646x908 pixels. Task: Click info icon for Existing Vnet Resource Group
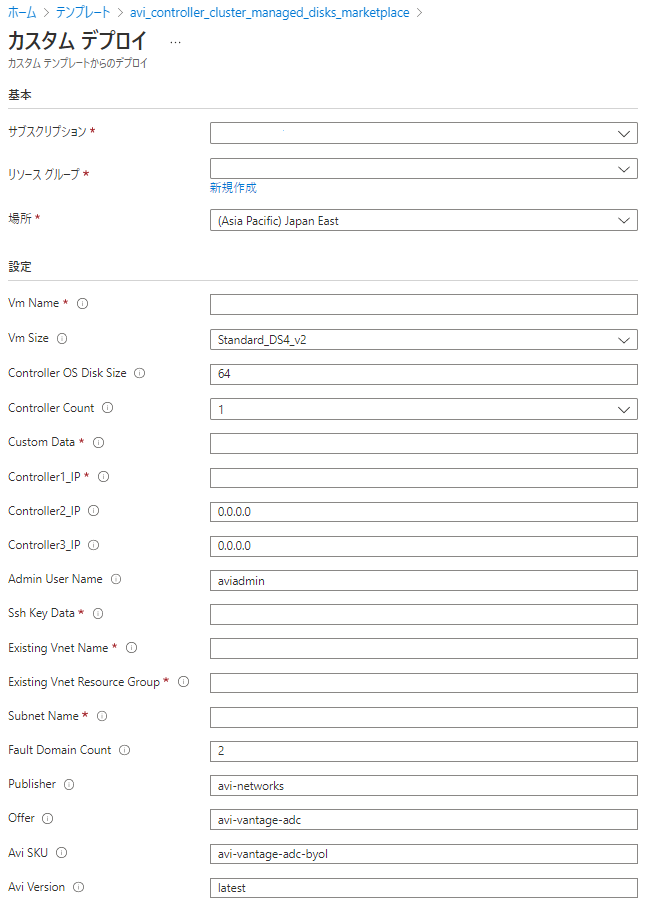[x=183, y=682]
